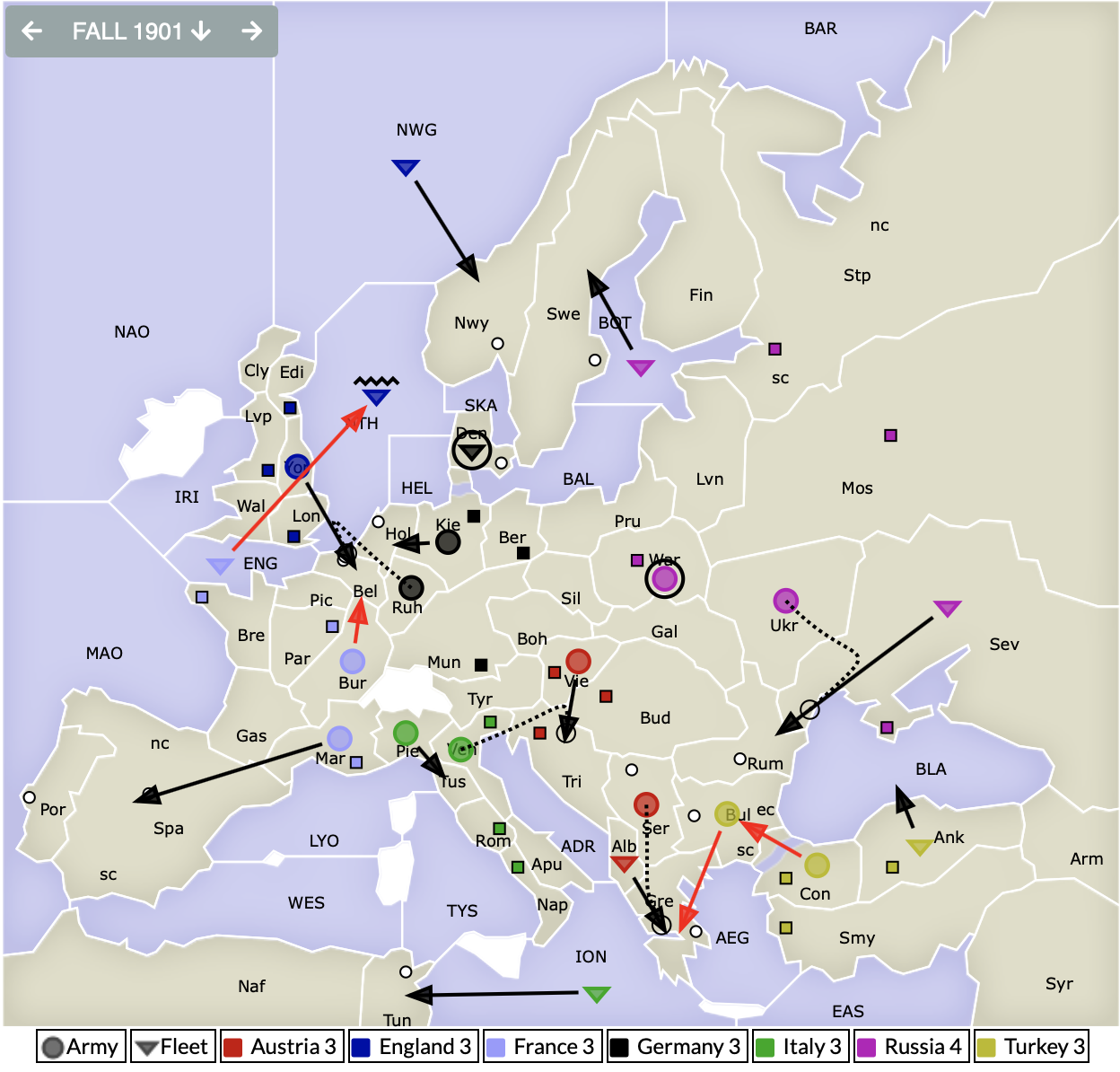Click the Munich supply center square
Viewport: 1120px width, 1072px height.
[481, 665]
